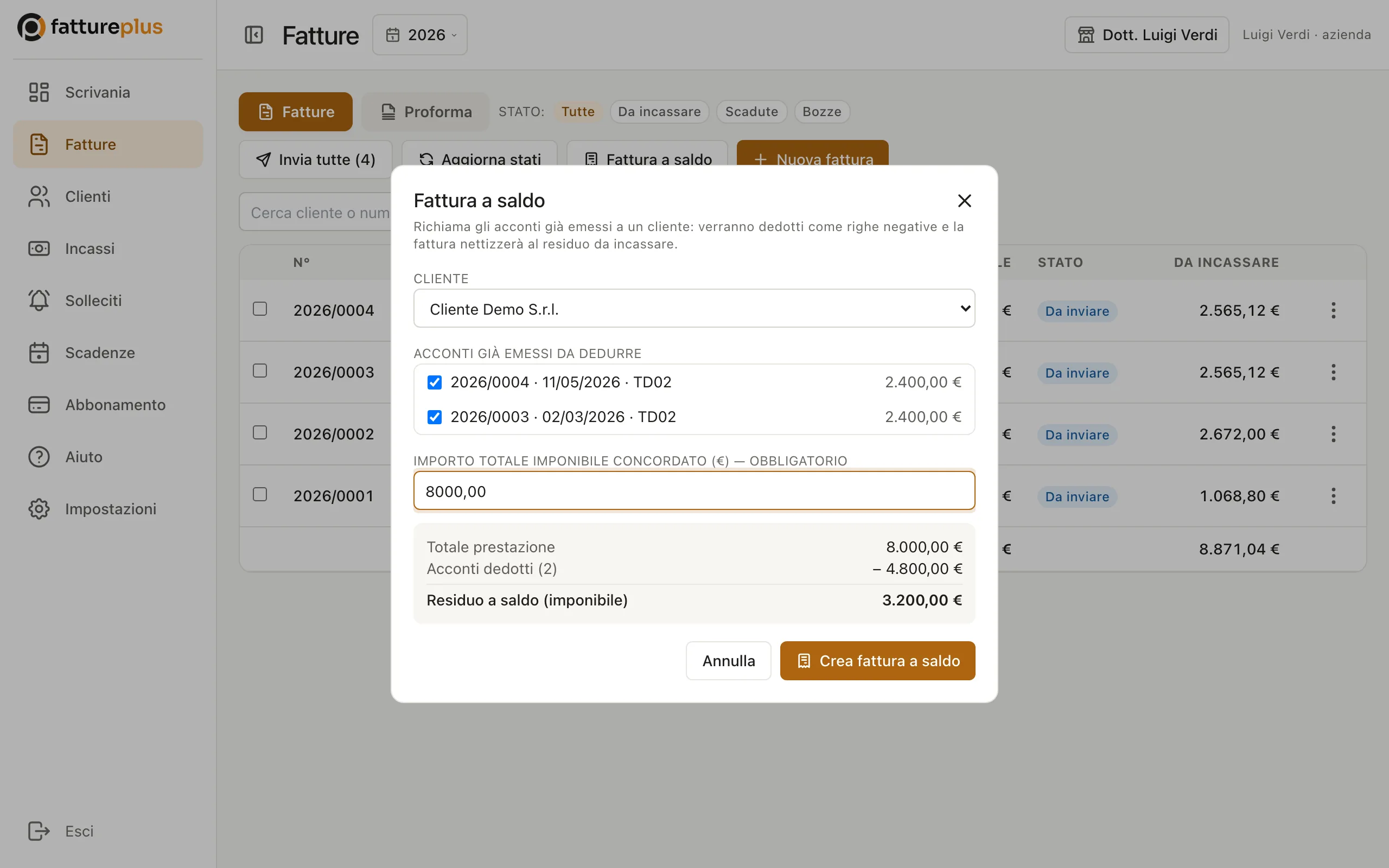
Task: Click the Scadenze calendar icon
Action: coord(39,353)
